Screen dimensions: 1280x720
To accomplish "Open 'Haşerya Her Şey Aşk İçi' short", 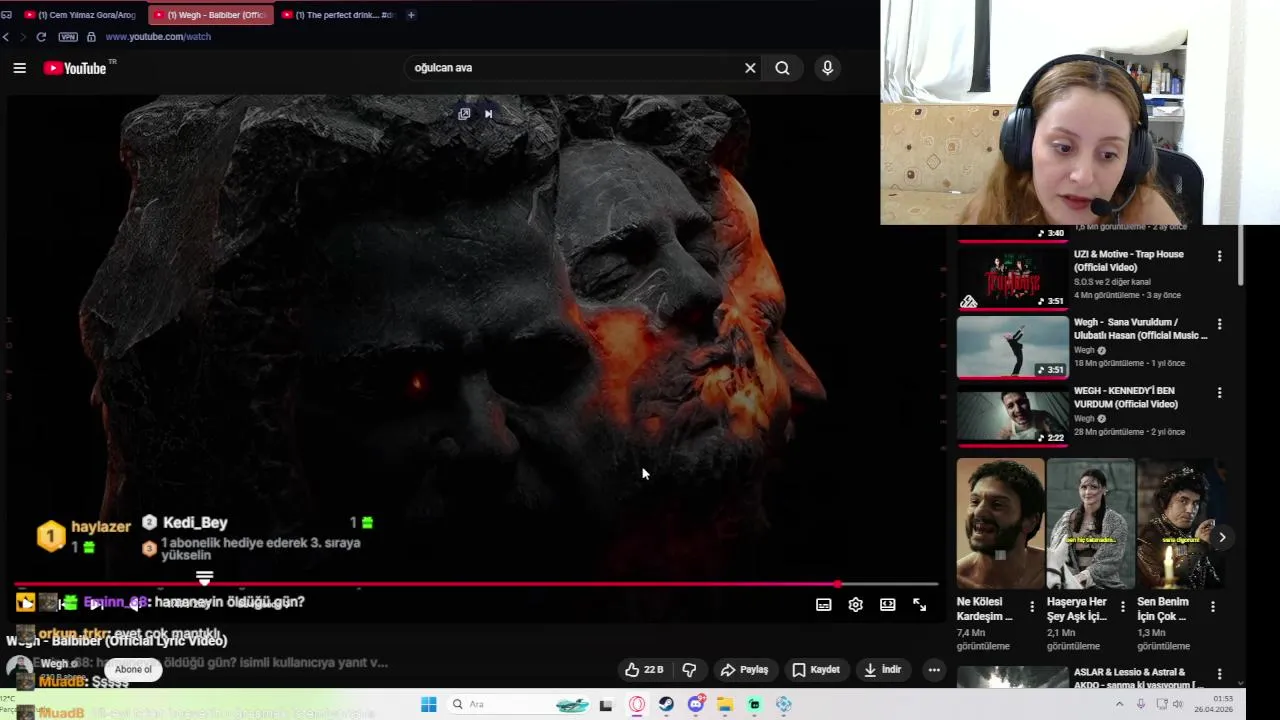I will 1090,523.
